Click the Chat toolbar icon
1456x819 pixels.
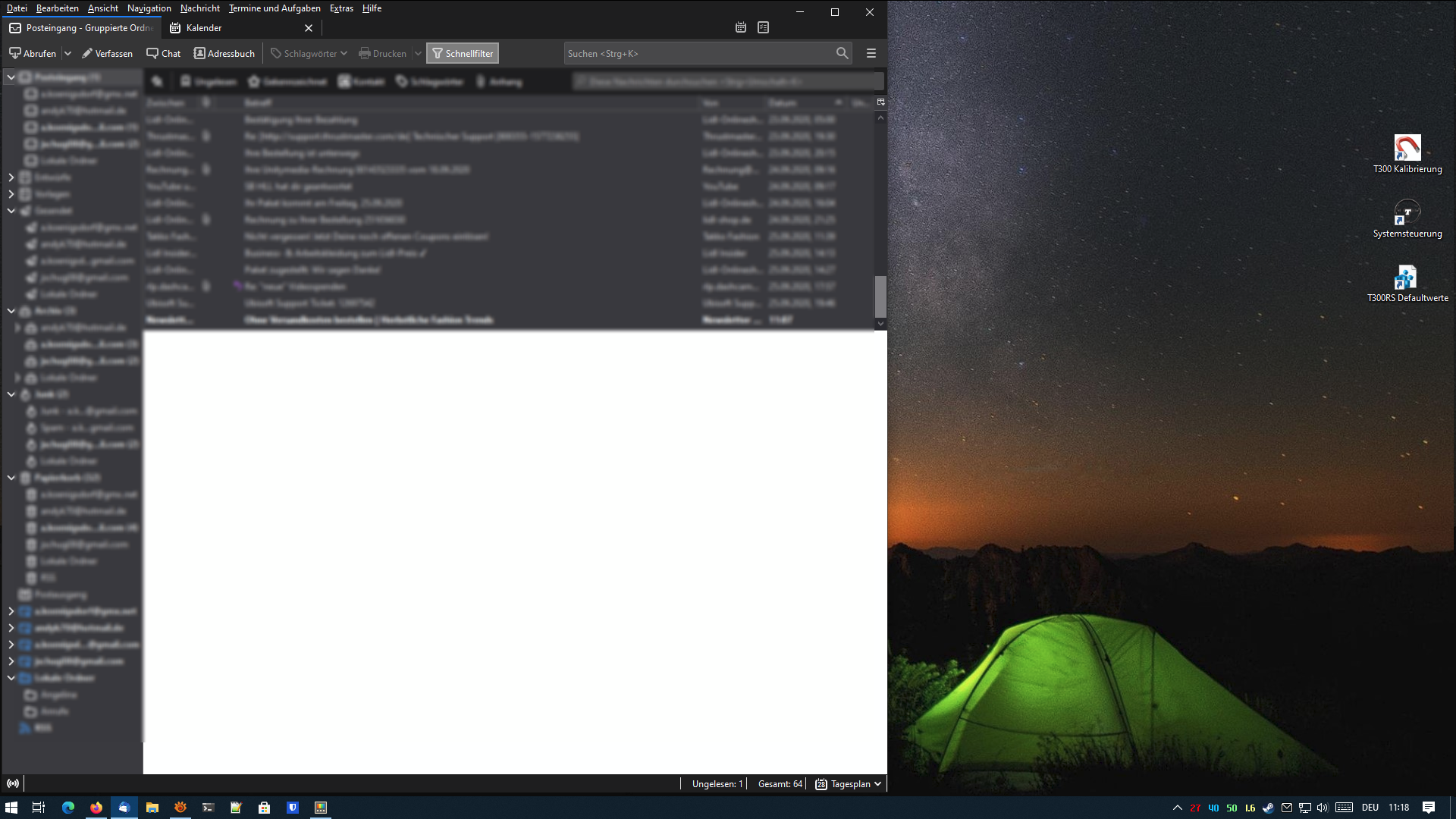(152, 53)
